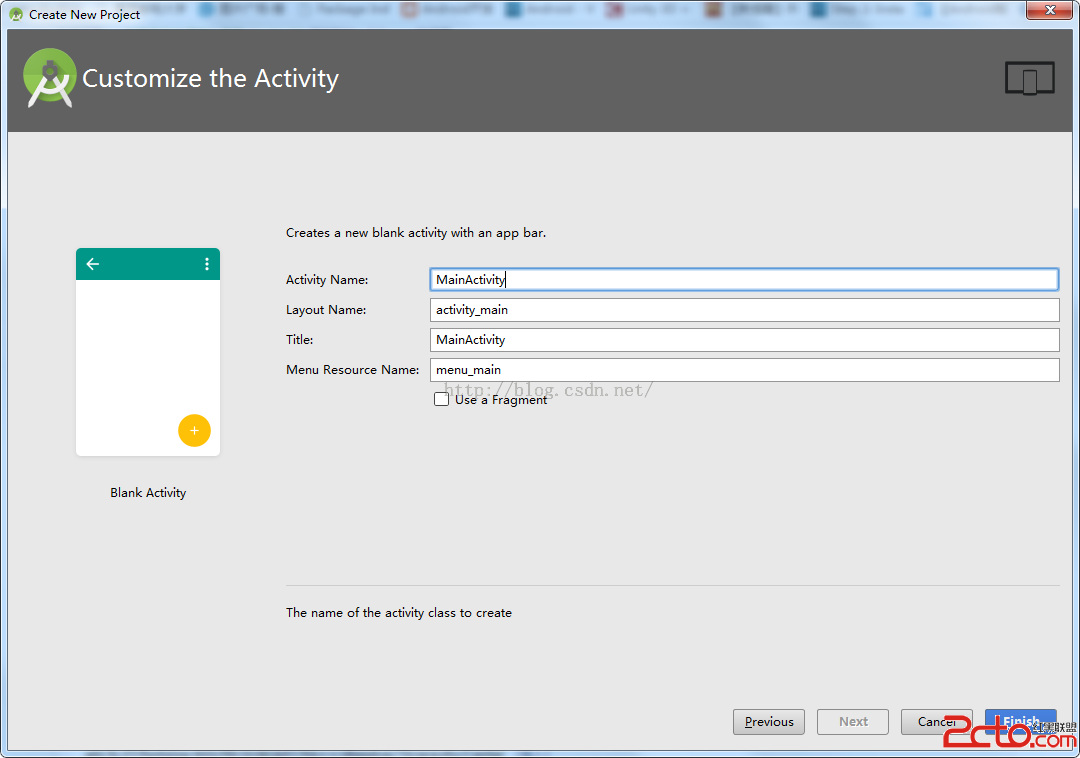Select the Title input field
Viewport: 1080px width, 758px height.
pyautogui.click(x=743, y=340)
